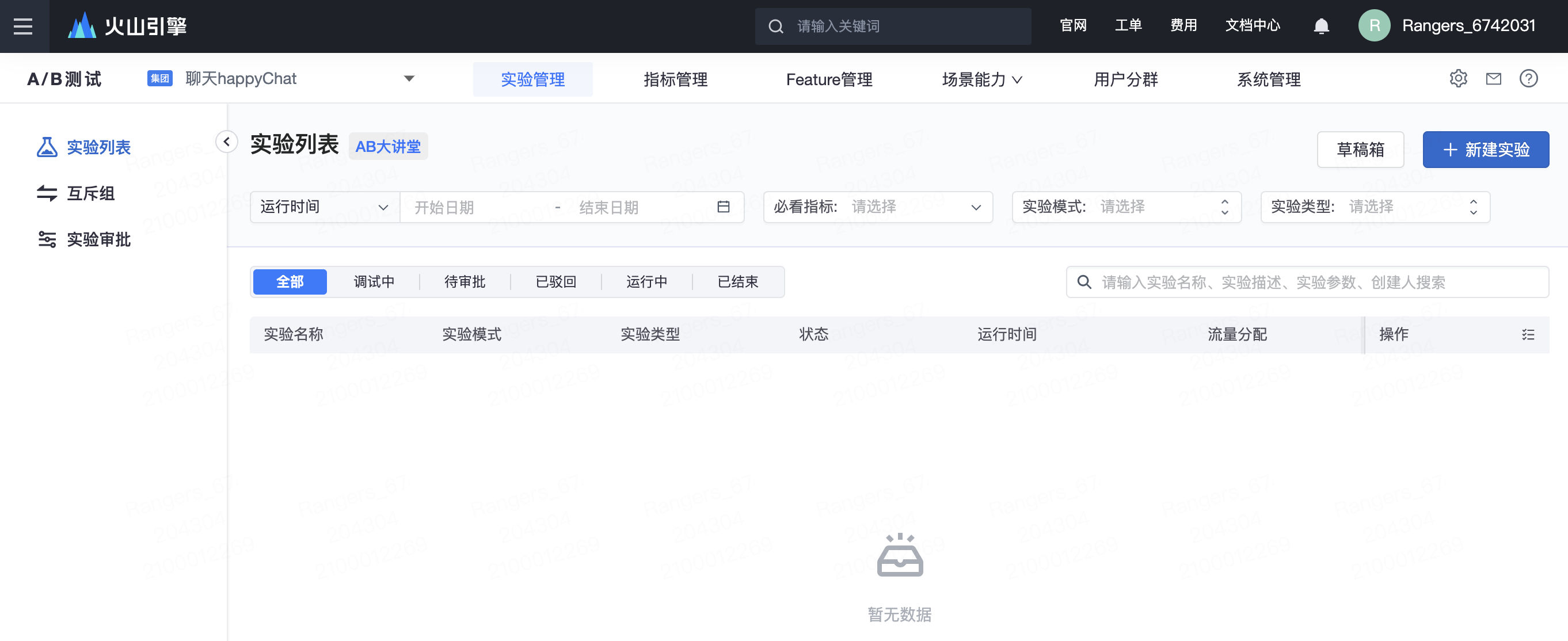Click the calendar icon in date range
This screenshot has height=641, width=1568.
(x=723, y=207)
